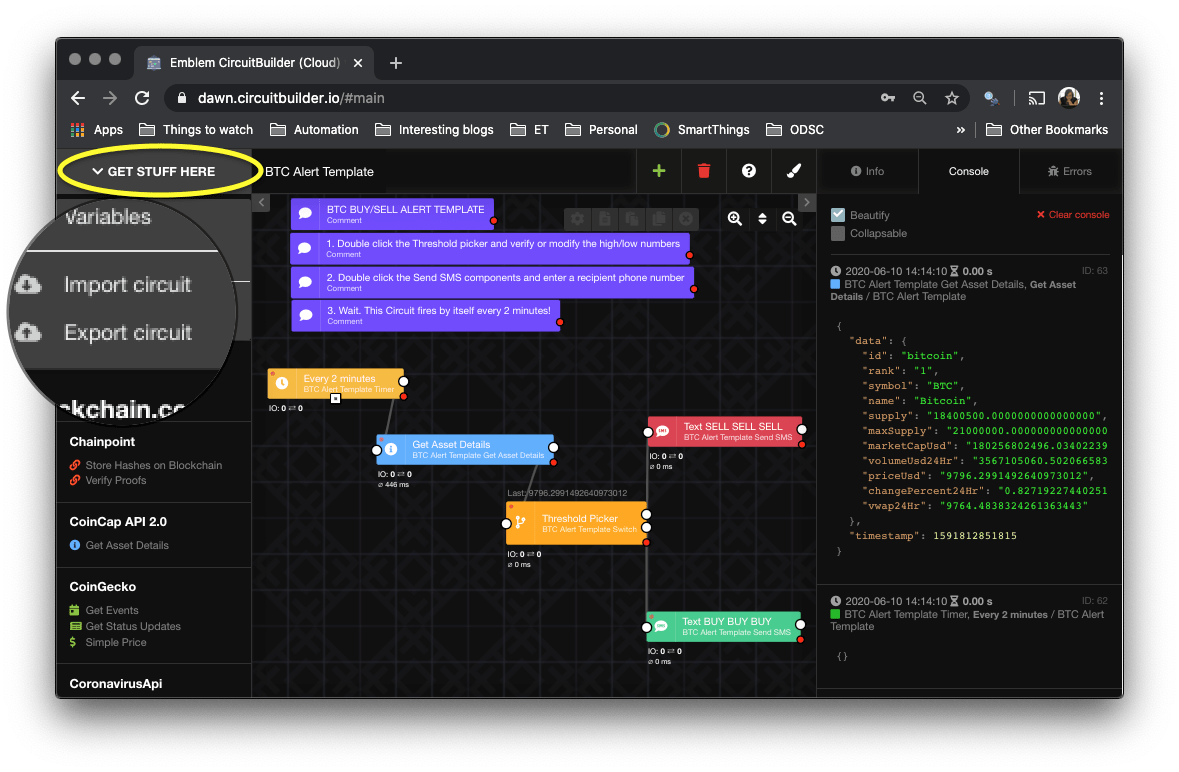Click the clock icon on Every 2 minutes node
The height and width of the screenshot is (772, 1179).
282,383
